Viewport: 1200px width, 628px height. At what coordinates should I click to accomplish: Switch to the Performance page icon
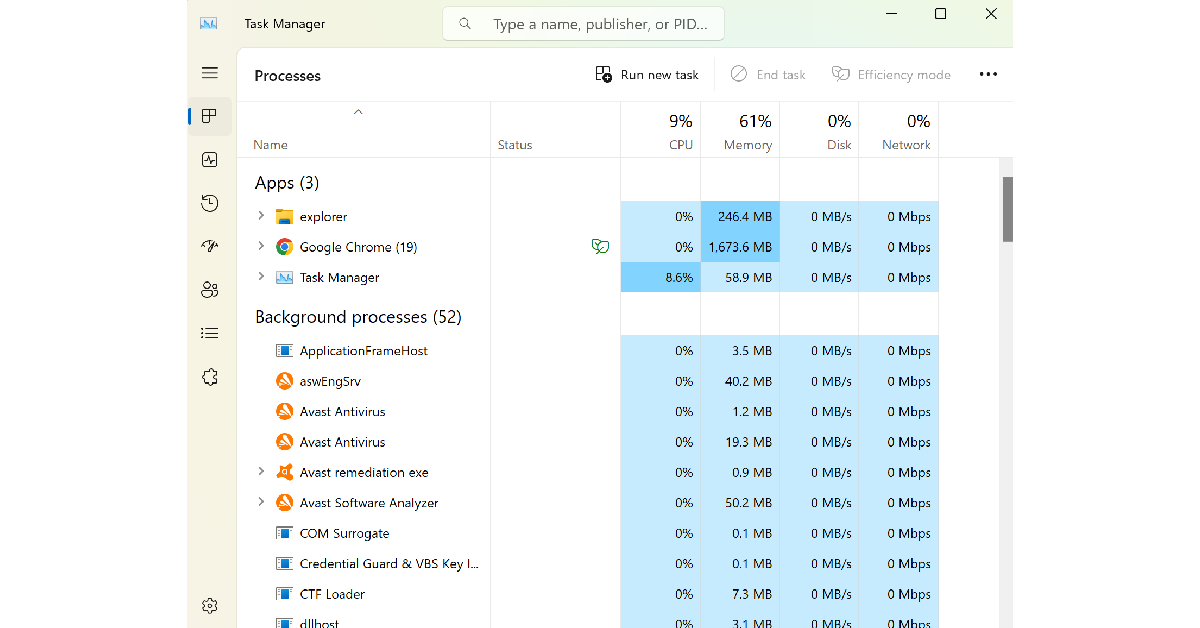pyautogui.click(x=209, y=160)
